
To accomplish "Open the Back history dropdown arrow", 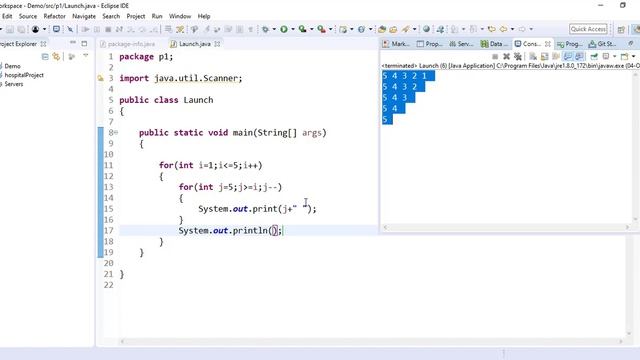I will coord(512,29).
